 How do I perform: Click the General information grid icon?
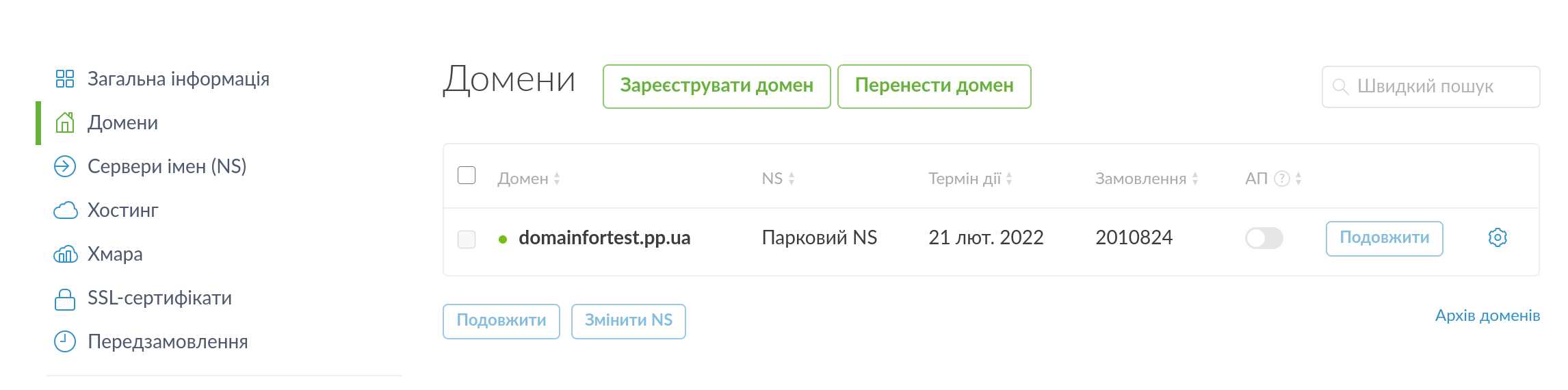[65, 79]
